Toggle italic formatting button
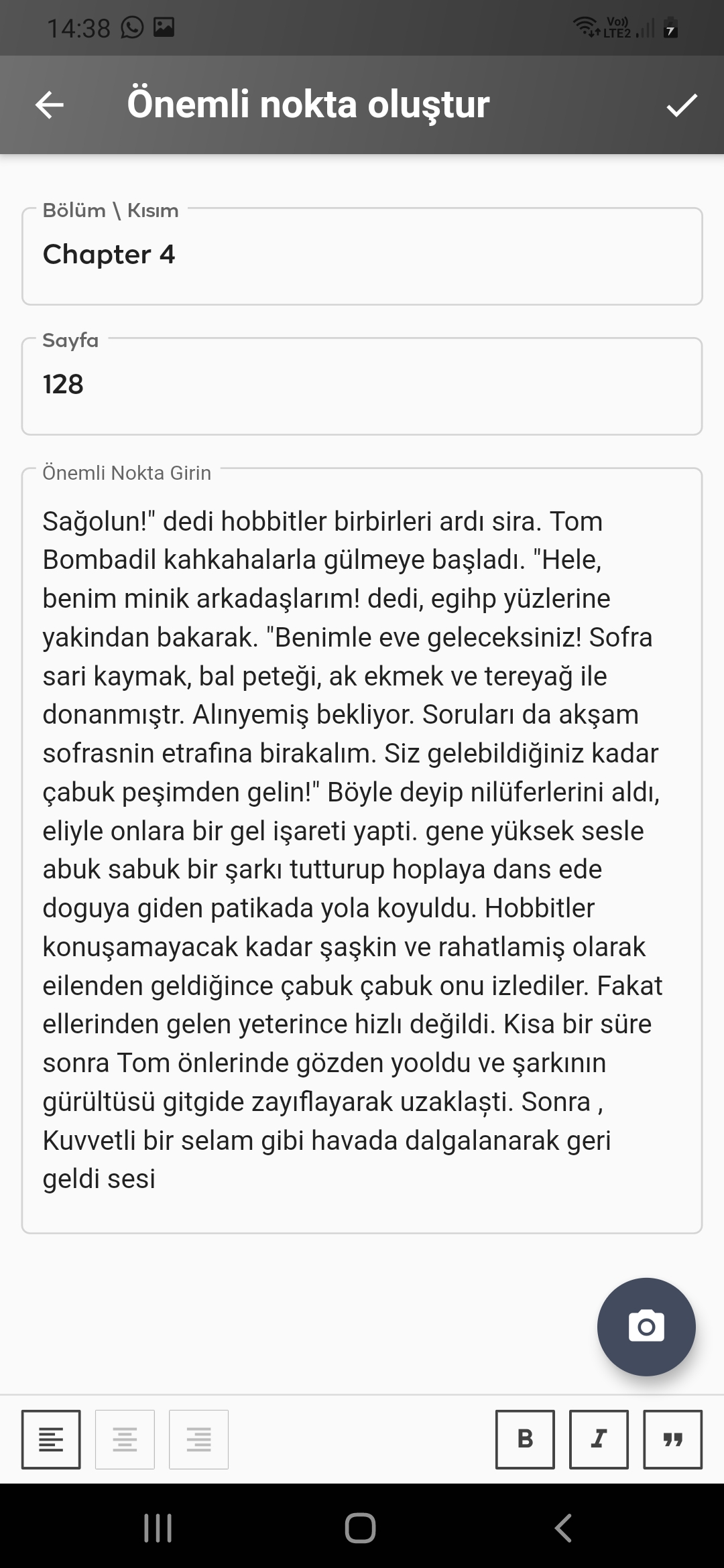This screenshot has width=724, height=1568. tap(599, 1439)
